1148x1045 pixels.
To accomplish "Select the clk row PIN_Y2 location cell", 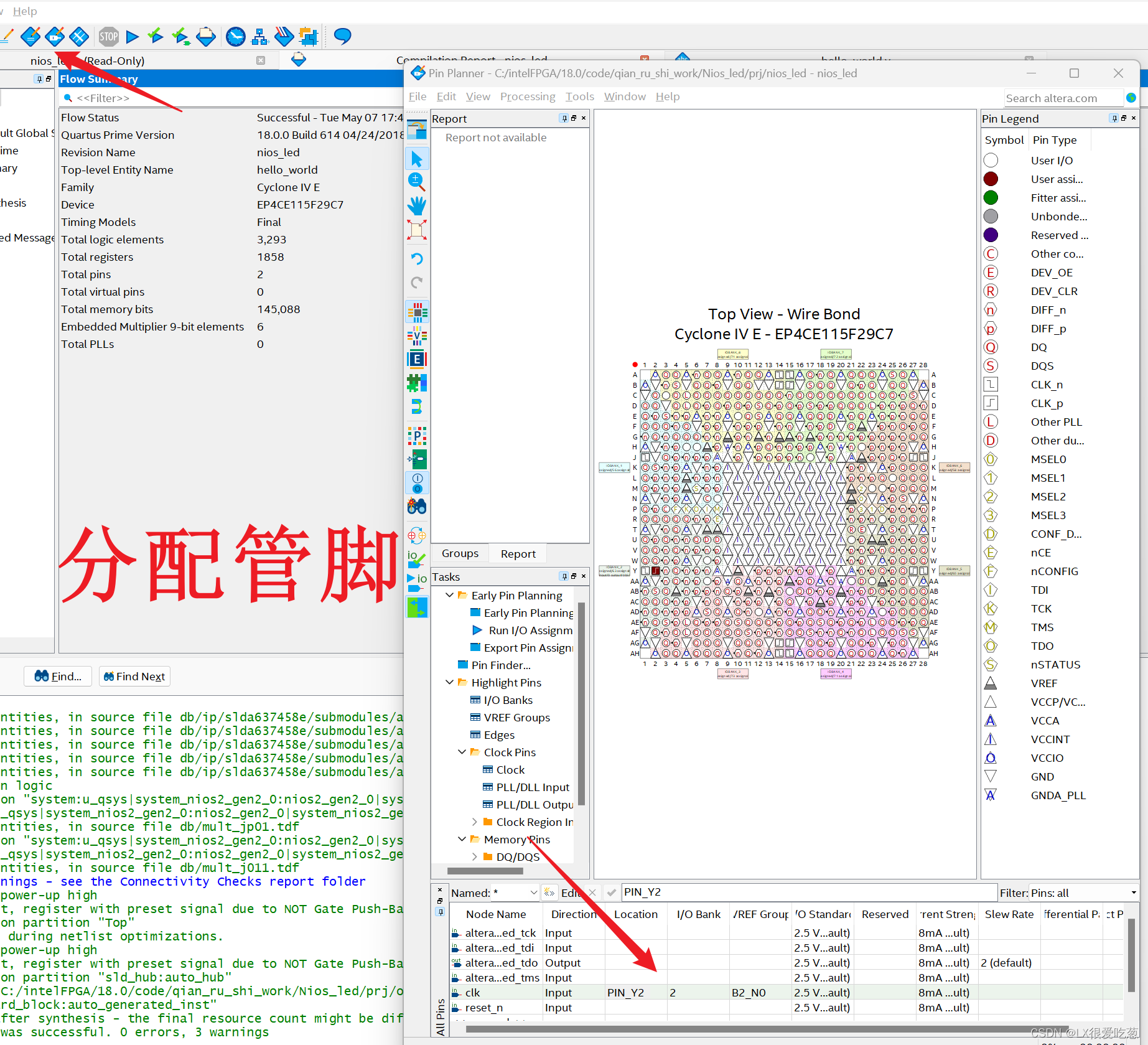I will 635,992.
